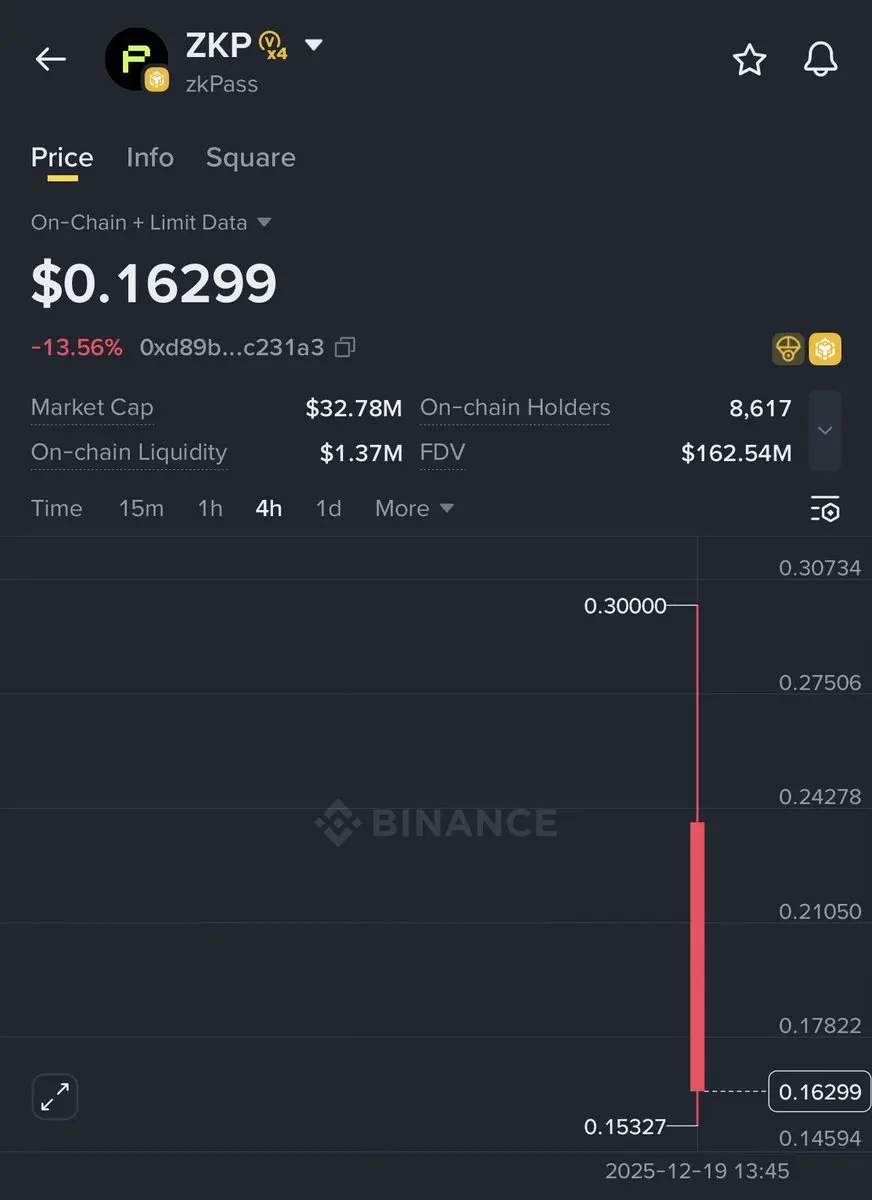
Task: Switch to the Square tab
Action: click(250, 157)
